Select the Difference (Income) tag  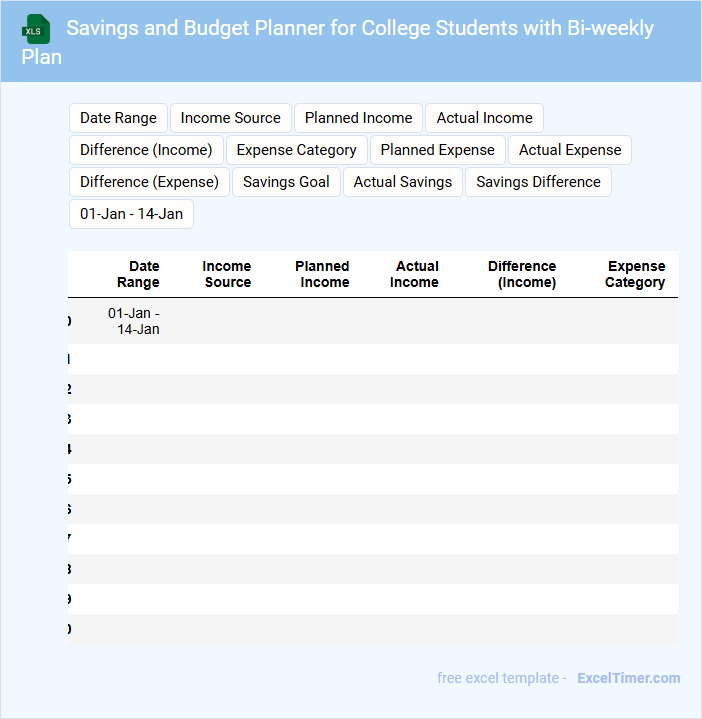[146, 150]
